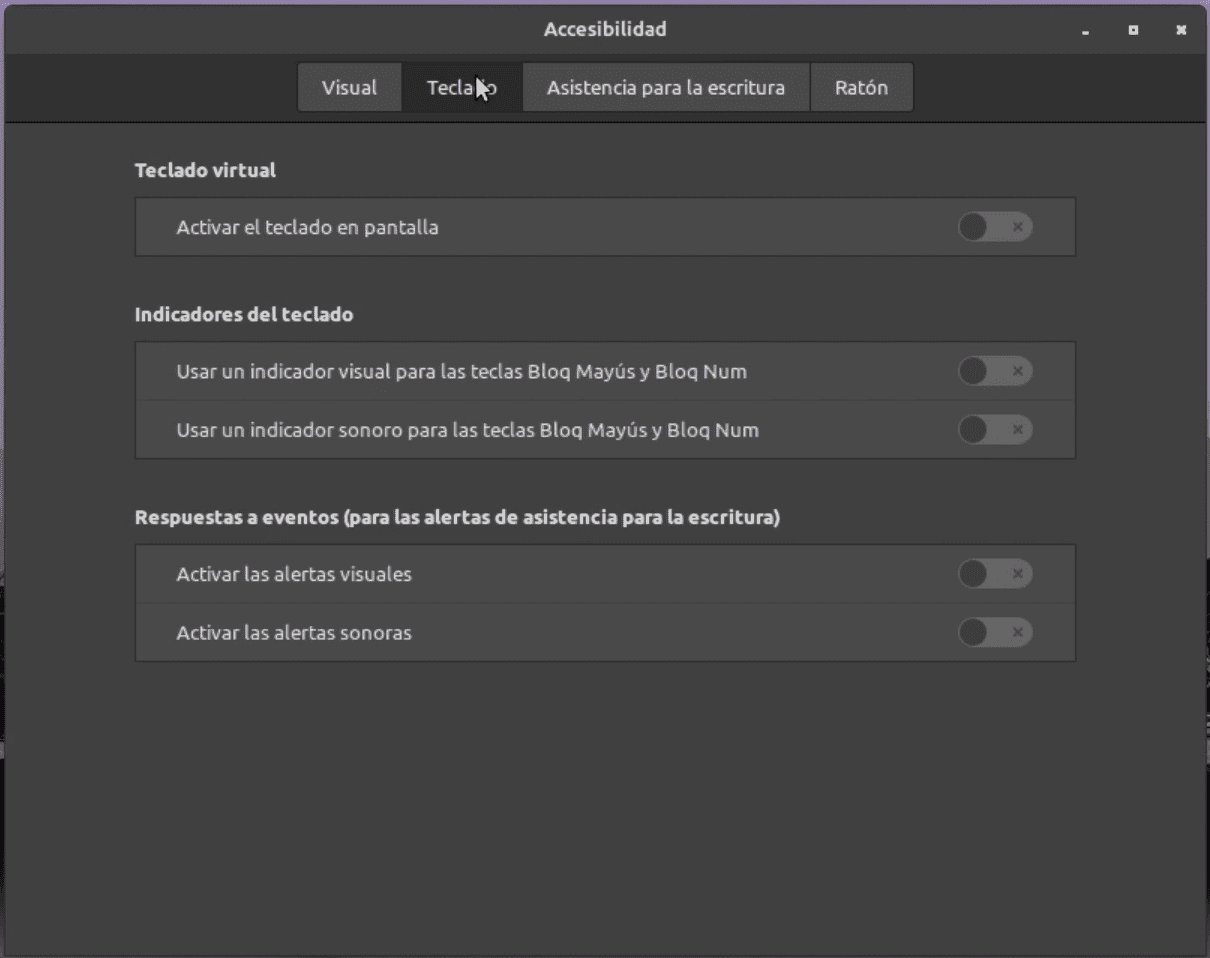The height and width of the screenshot is (958, 1210).
Task: Enable 'Activar las alertas sonoras'
Action: (x=995, y=632)
